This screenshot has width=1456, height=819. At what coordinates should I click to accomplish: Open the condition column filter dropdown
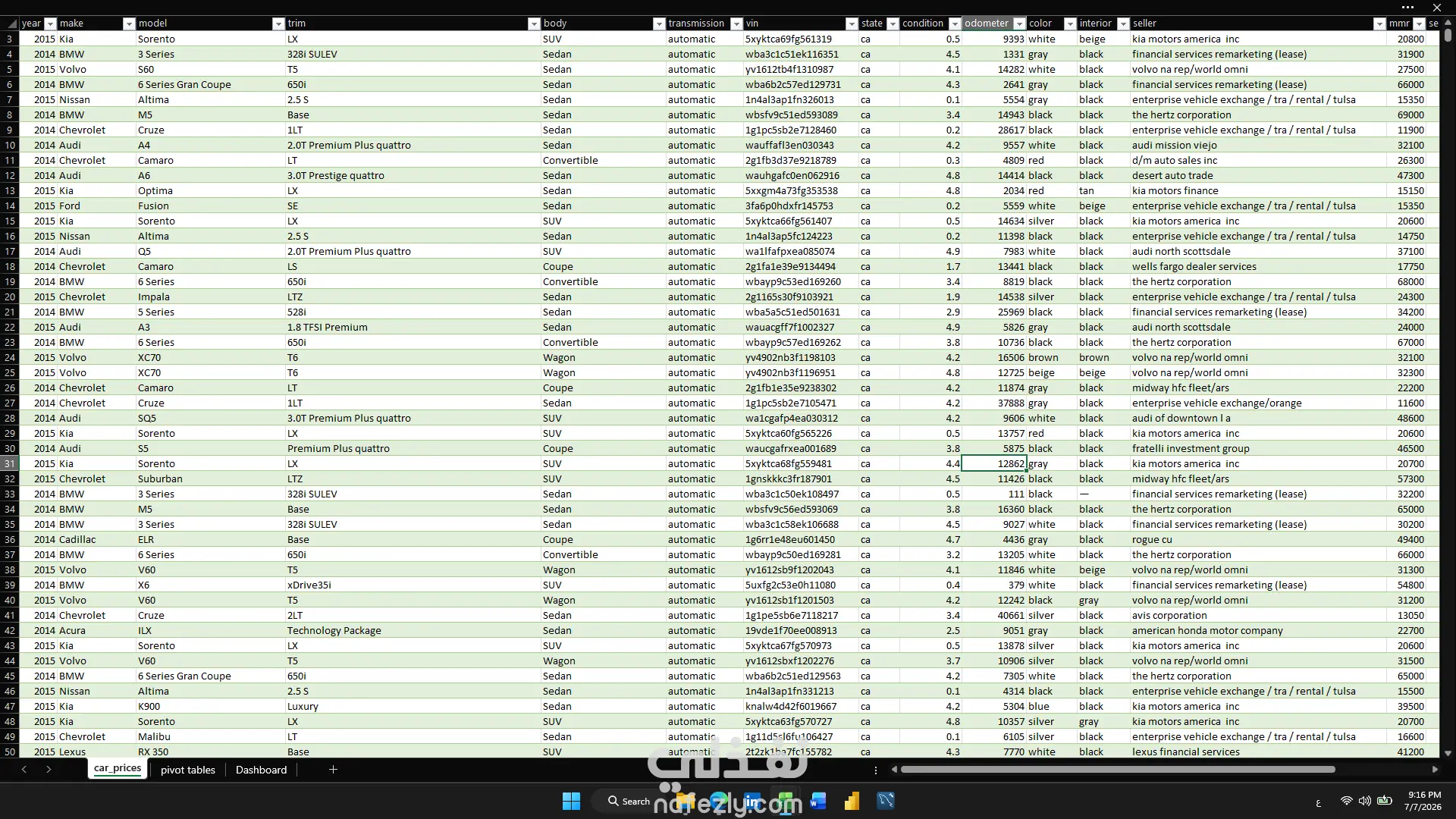(x=955, y=24)
